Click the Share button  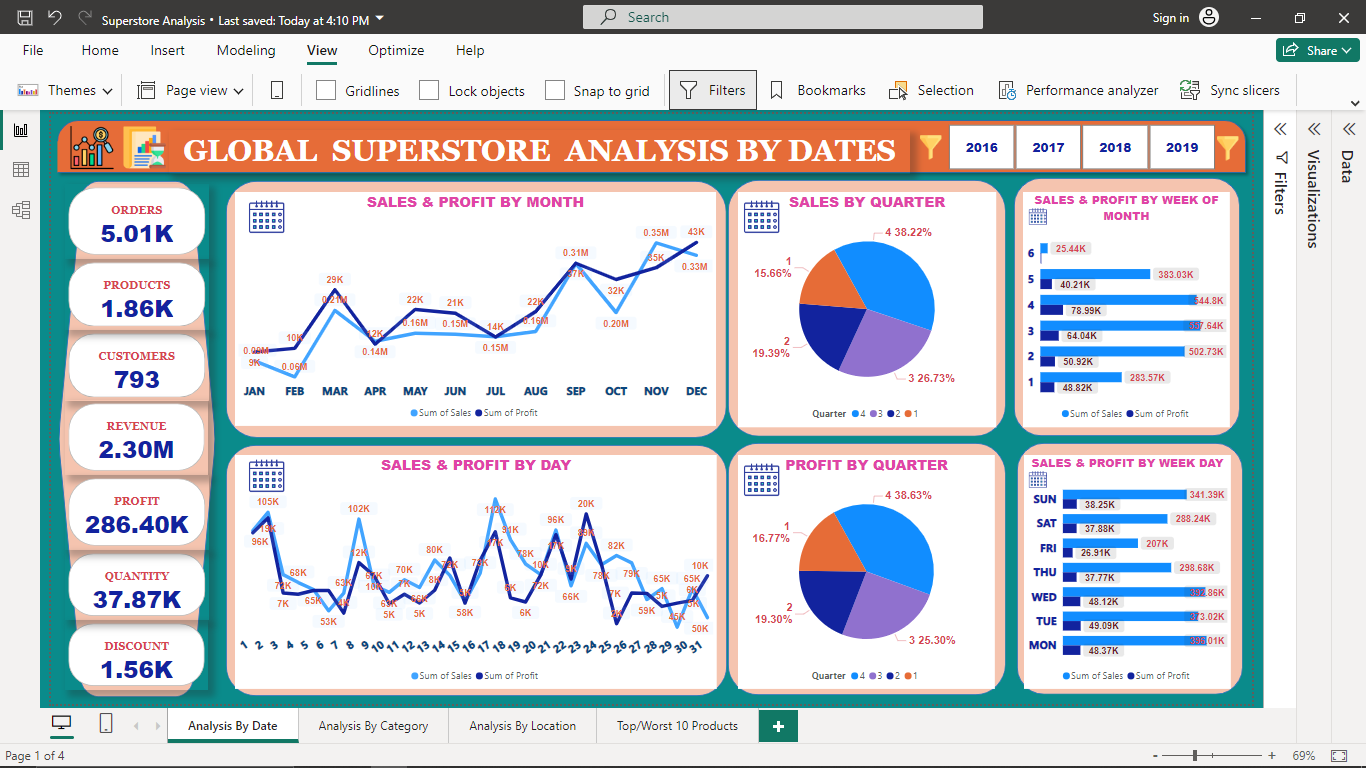(x=1317, y=50)
